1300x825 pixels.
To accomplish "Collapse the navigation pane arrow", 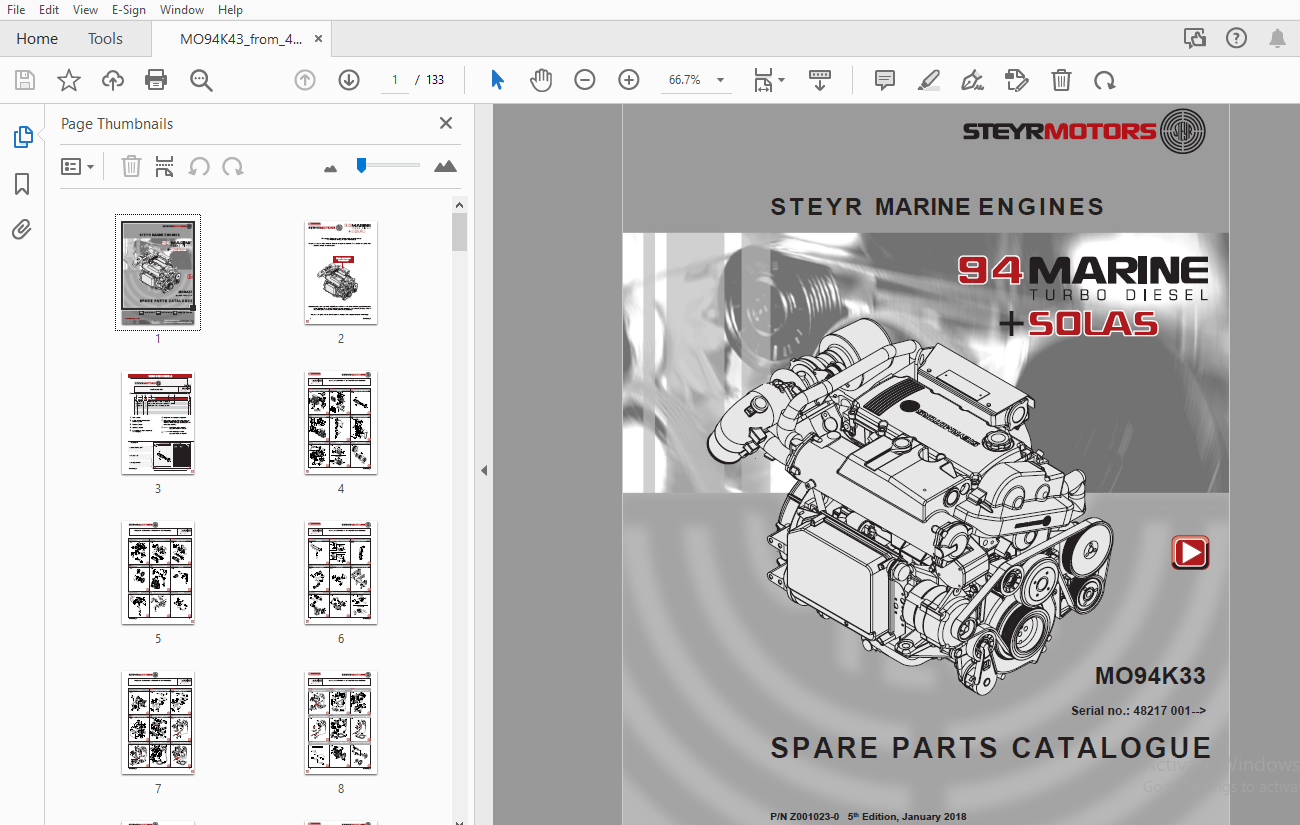I will (485, 470).
